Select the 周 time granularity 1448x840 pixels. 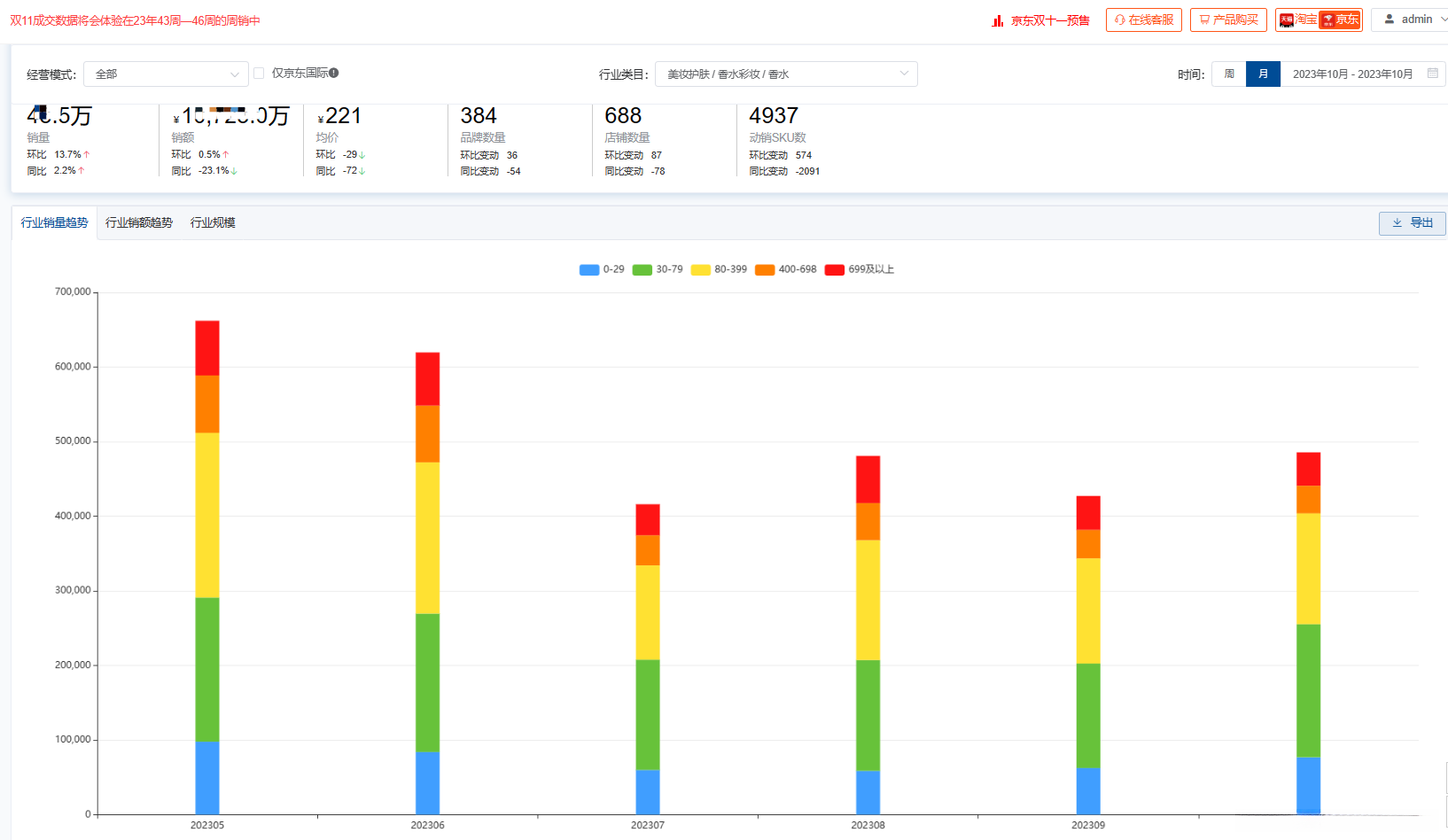[x=1229, y=74]
